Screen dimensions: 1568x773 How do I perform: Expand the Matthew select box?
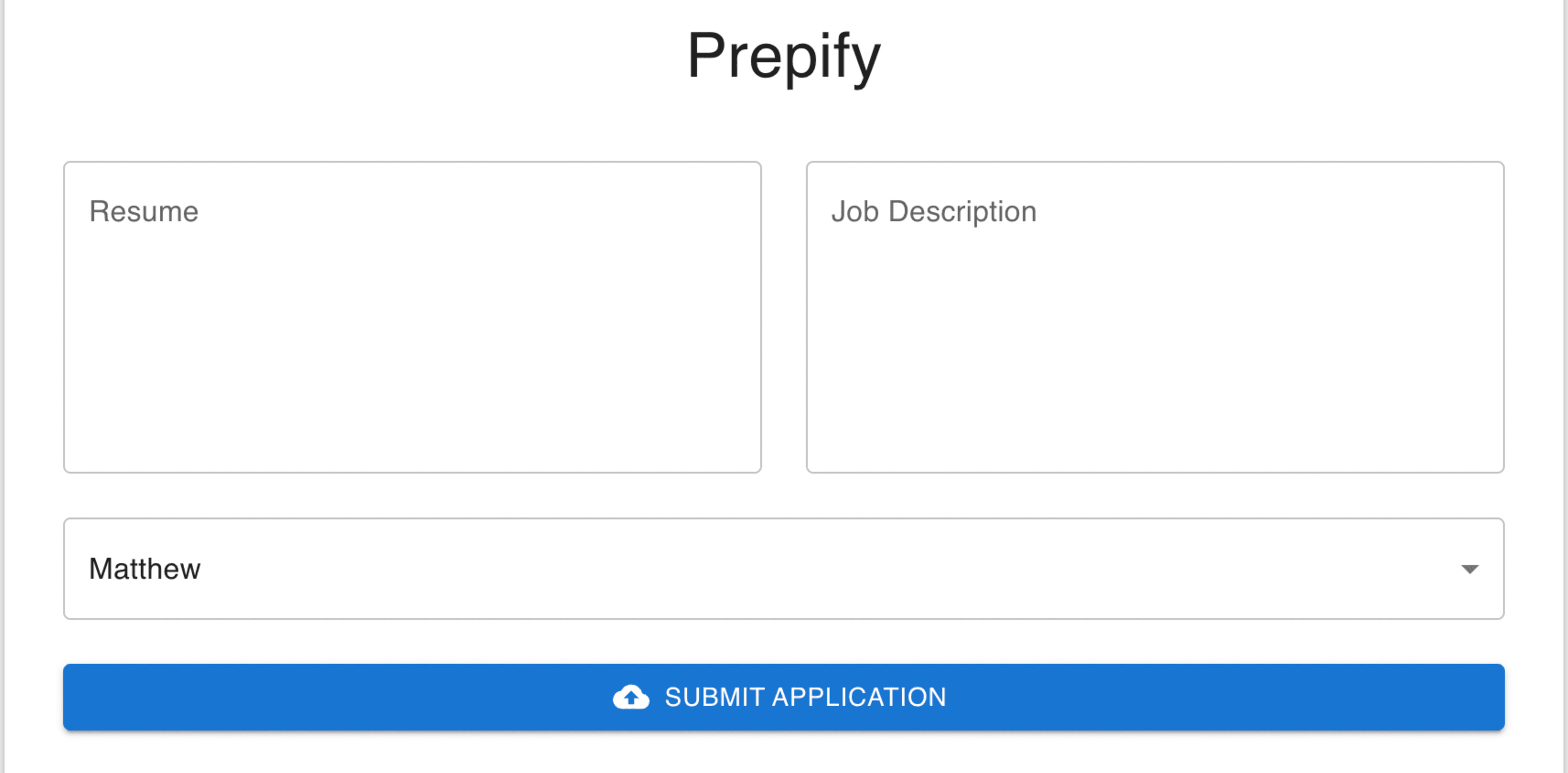(784, 569)
